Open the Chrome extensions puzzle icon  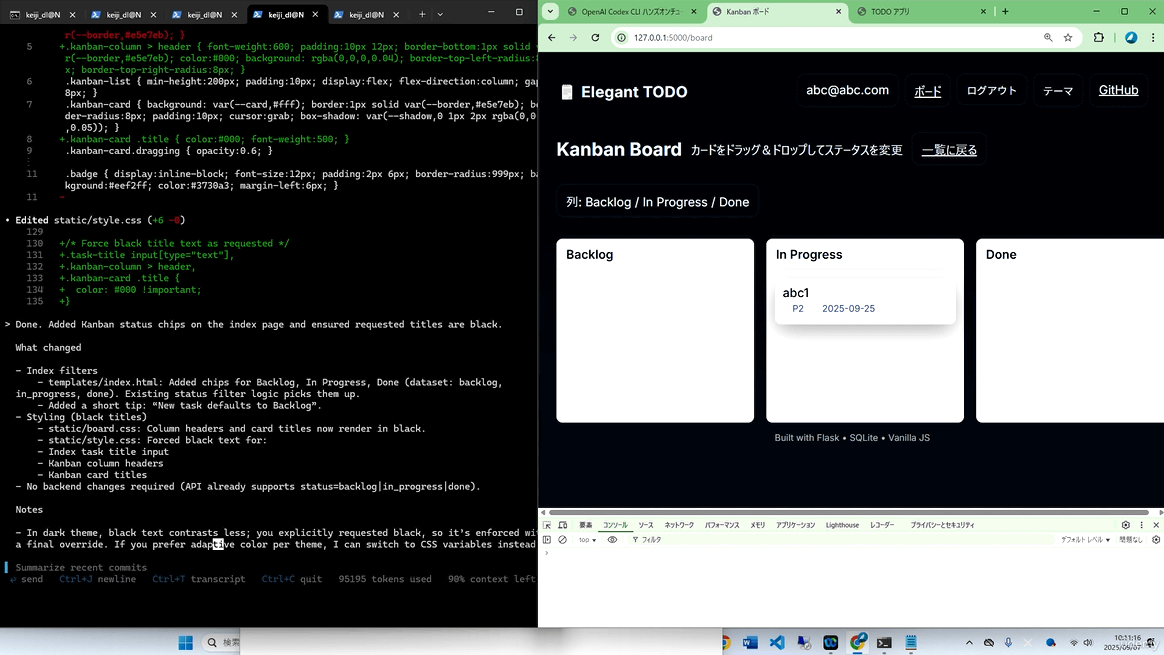pos(1098,38)
